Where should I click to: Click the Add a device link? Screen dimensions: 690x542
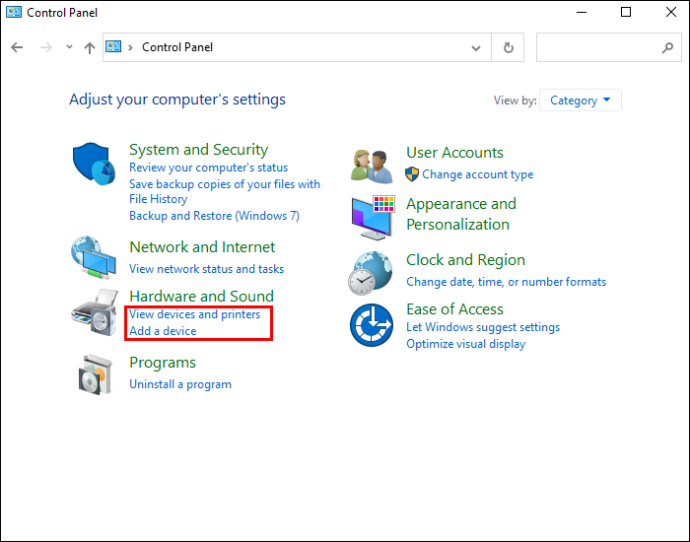tap(163, 331)
